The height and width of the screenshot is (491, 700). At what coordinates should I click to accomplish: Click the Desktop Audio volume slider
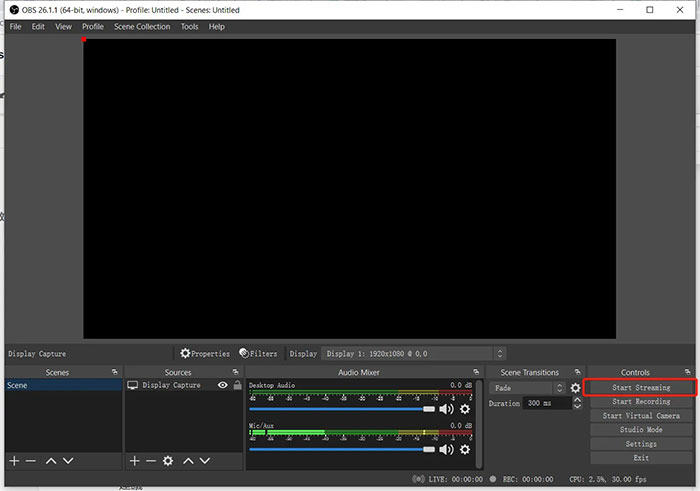(340, 409)
